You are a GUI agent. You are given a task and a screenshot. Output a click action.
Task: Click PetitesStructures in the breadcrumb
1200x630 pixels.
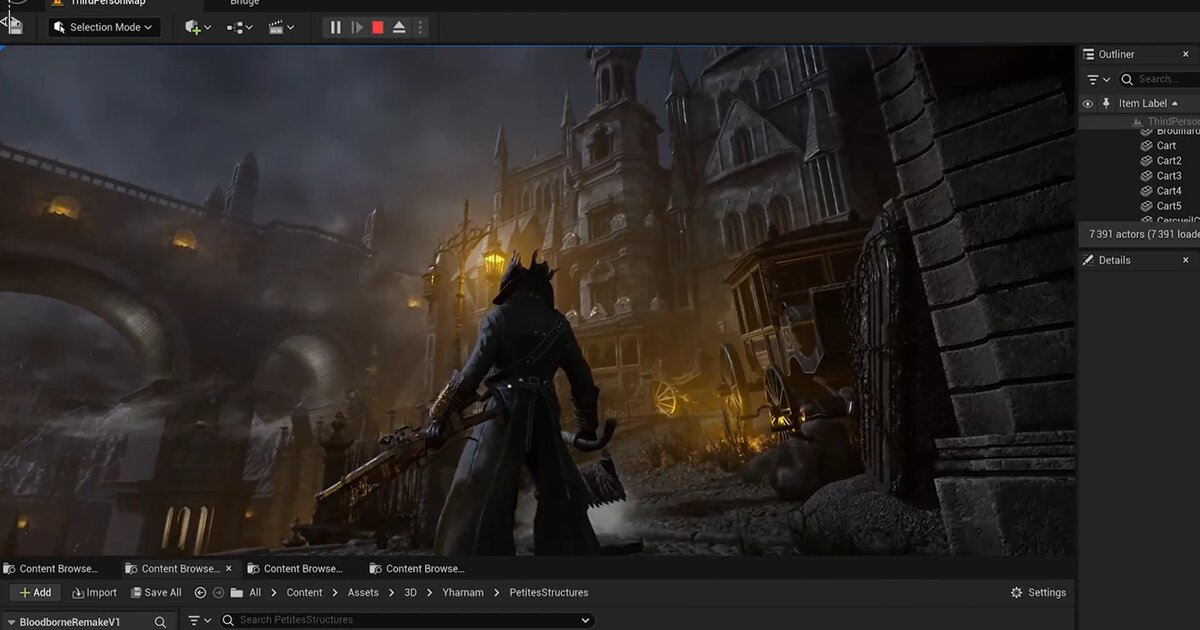coord(548,593)
